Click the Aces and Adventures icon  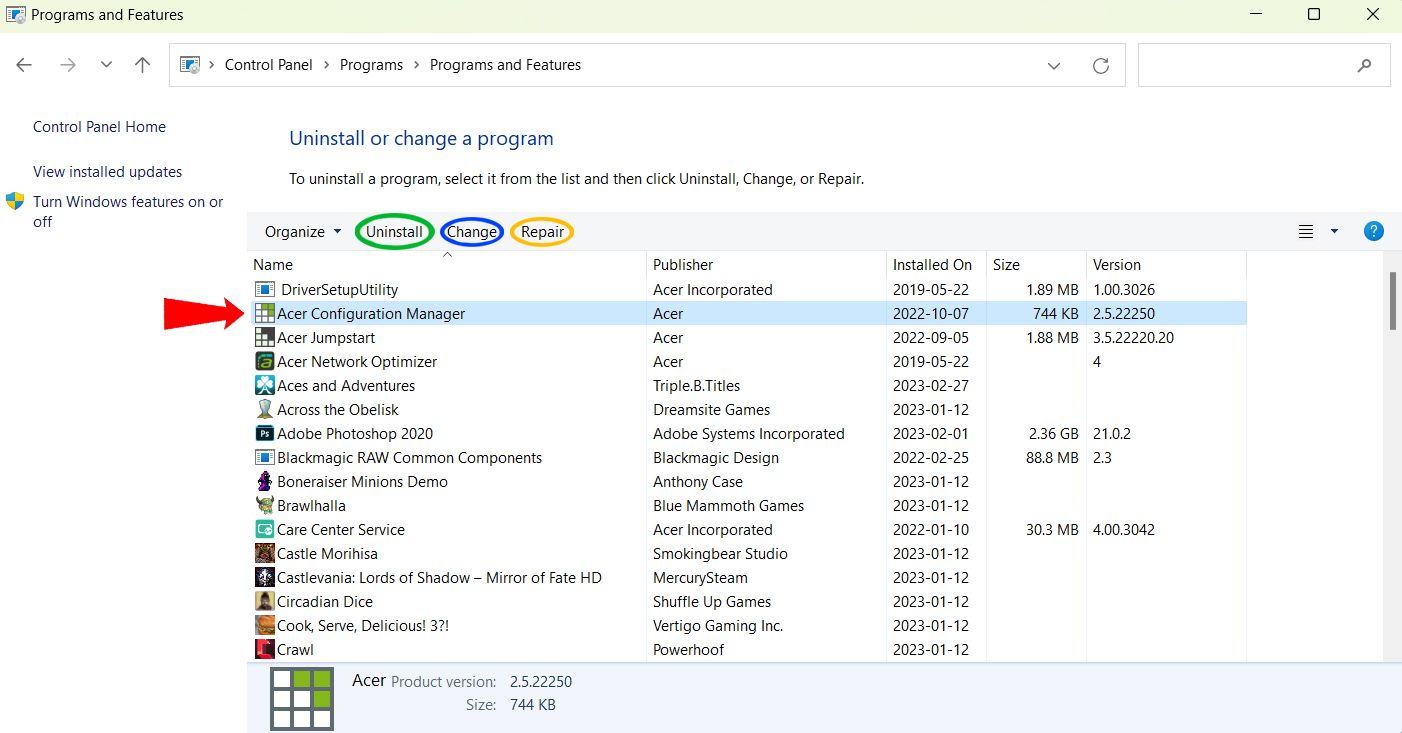point(265,386)
